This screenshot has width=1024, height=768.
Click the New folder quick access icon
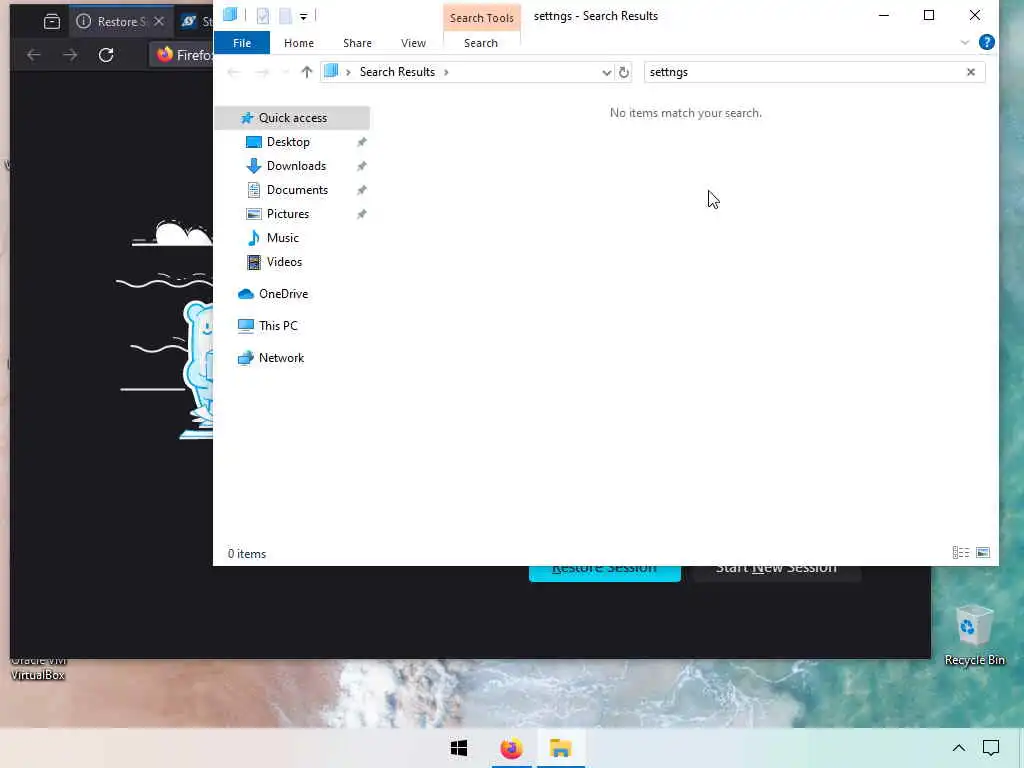tap(285, 16)
